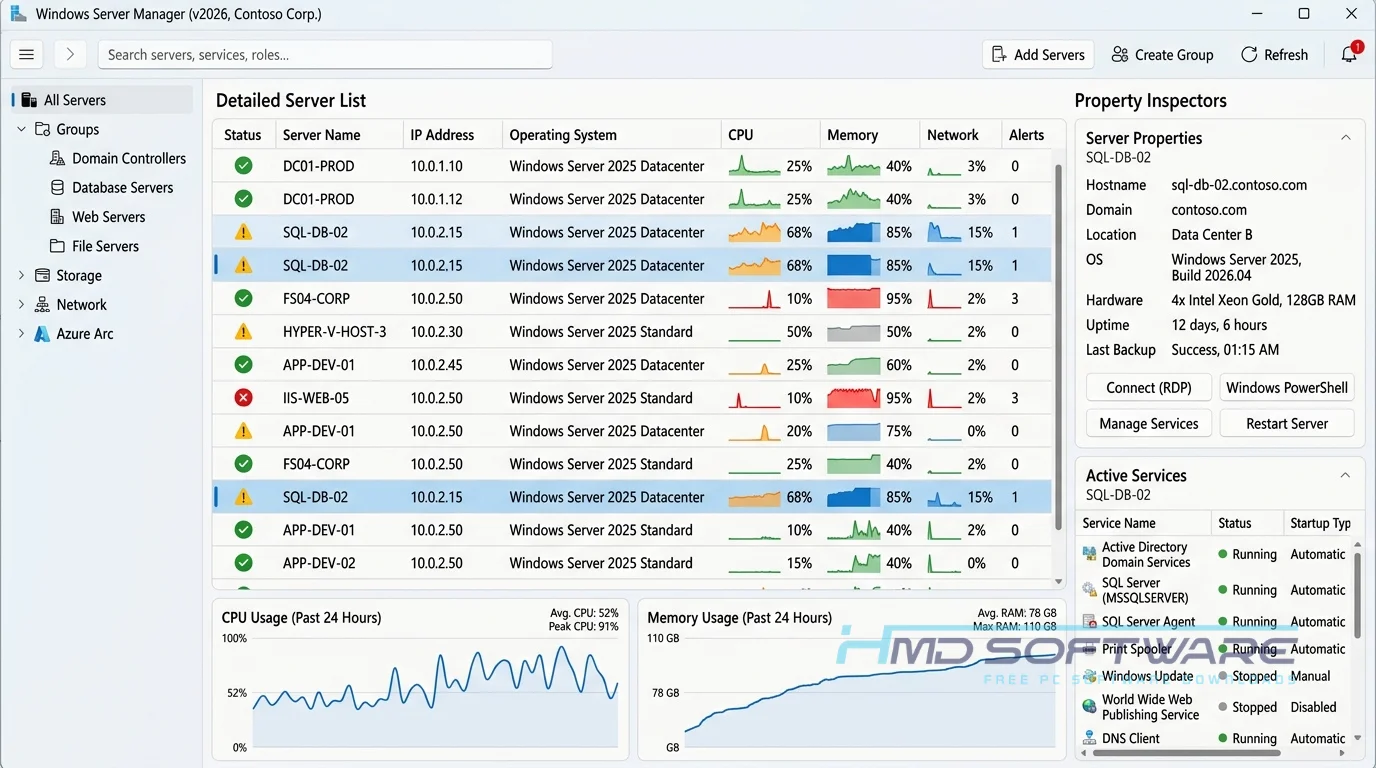Open Windows PowerShell for SQL-DB-02
Image resolution: width=1376 pixels, height=768 pixels.
[x=1287, y=387]
